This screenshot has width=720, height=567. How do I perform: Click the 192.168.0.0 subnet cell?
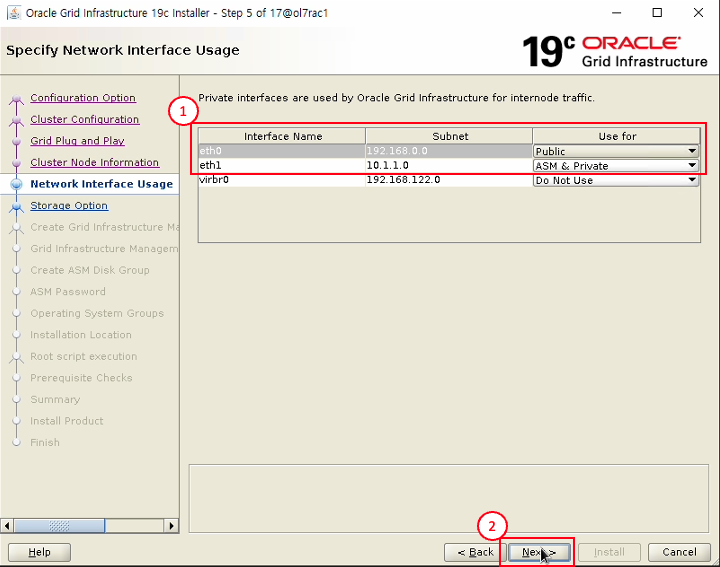click(449, 151)
